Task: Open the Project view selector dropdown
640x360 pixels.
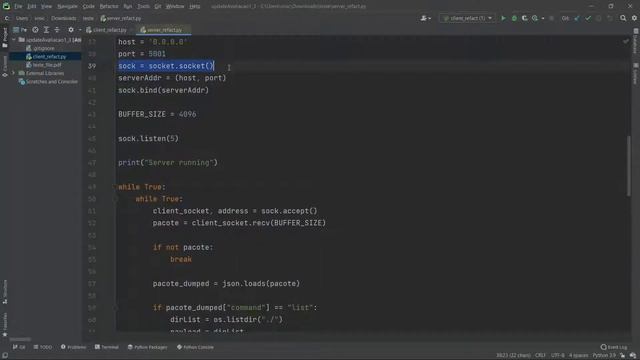Action: coord(20,30)
